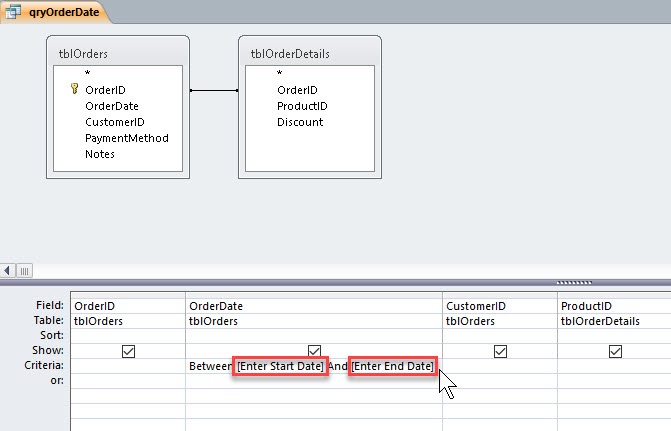Click the Sort cell under OrderDate

click(x=314, y=336)
